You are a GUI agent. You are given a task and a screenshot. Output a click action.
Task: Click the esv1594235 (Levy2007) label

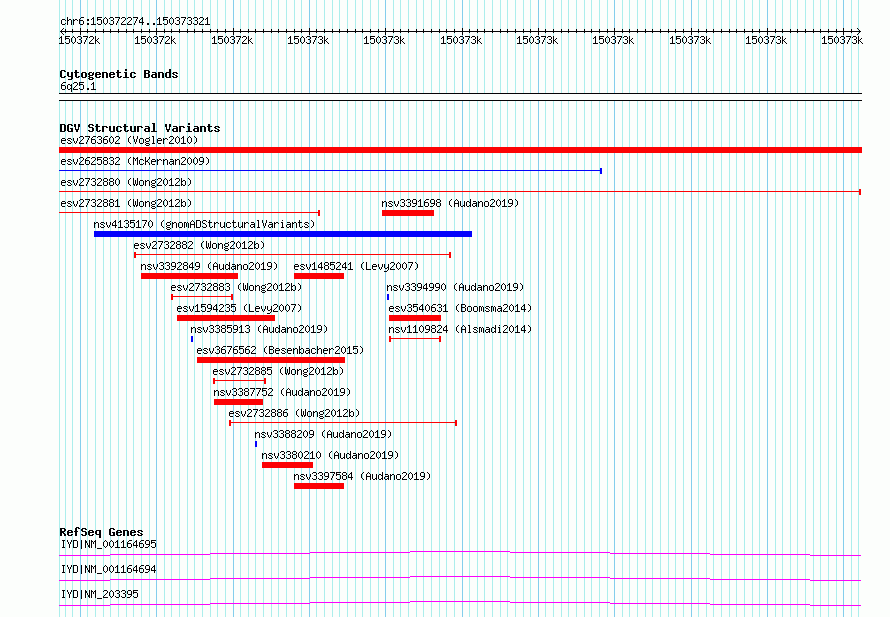(239, 308)
